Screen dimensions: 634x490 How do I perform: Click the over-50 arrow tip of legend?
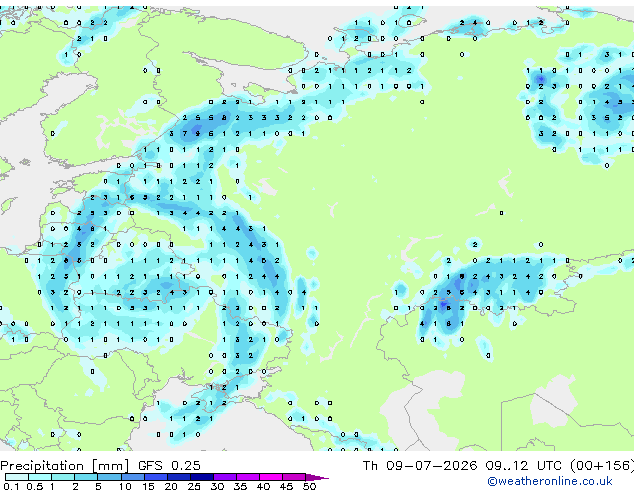coord(317,477)
